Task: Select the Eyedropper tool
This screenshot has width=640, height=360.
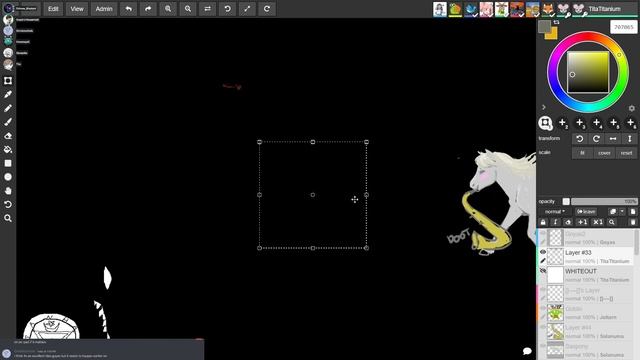Action: tap(8, 94)
